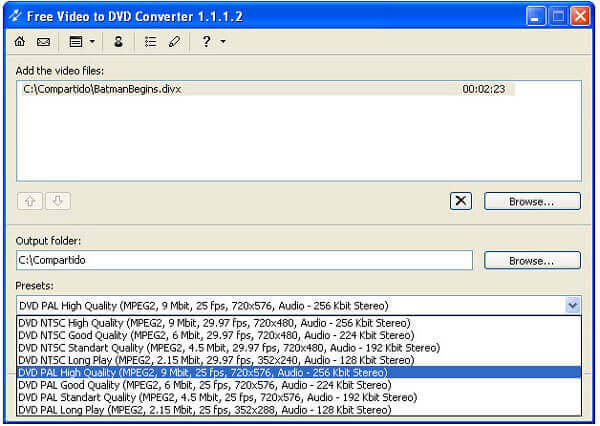Screen dimensions: 600x426
Task: Click the window layout toolbar icon
Action: tap(76, 41)
